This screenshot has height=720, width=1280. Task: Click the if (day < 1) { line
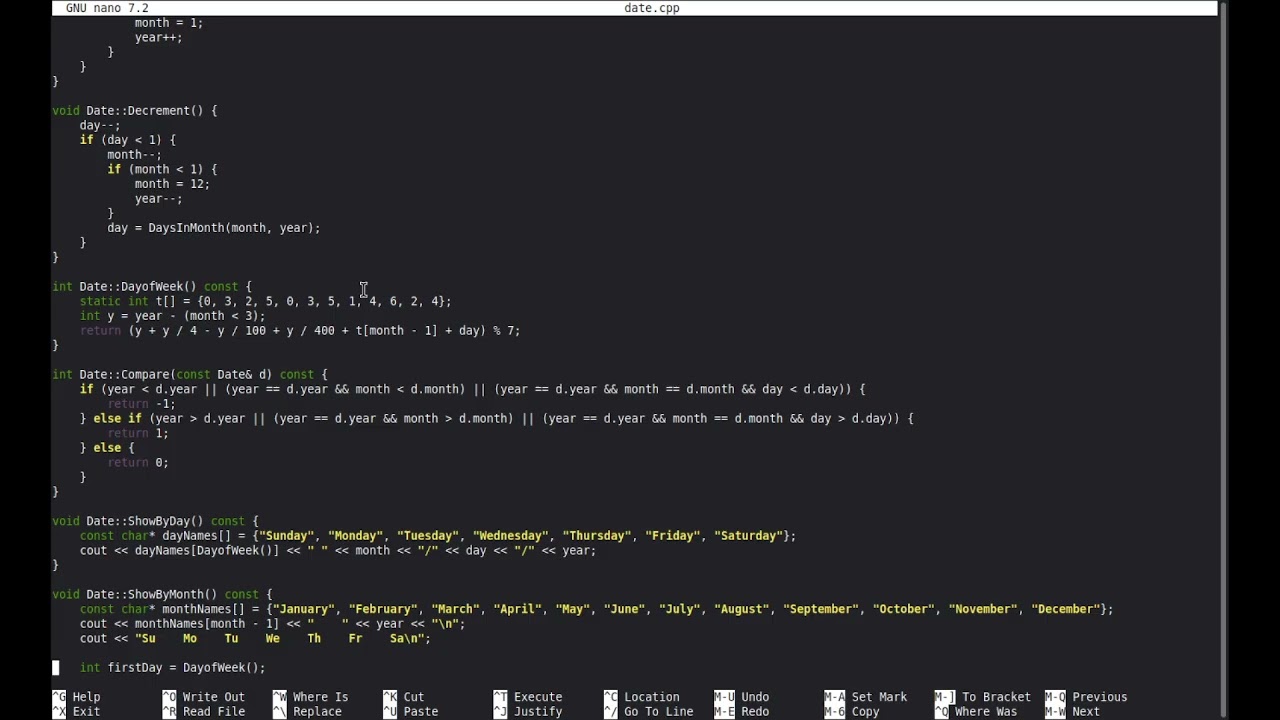tap(128, 140)
